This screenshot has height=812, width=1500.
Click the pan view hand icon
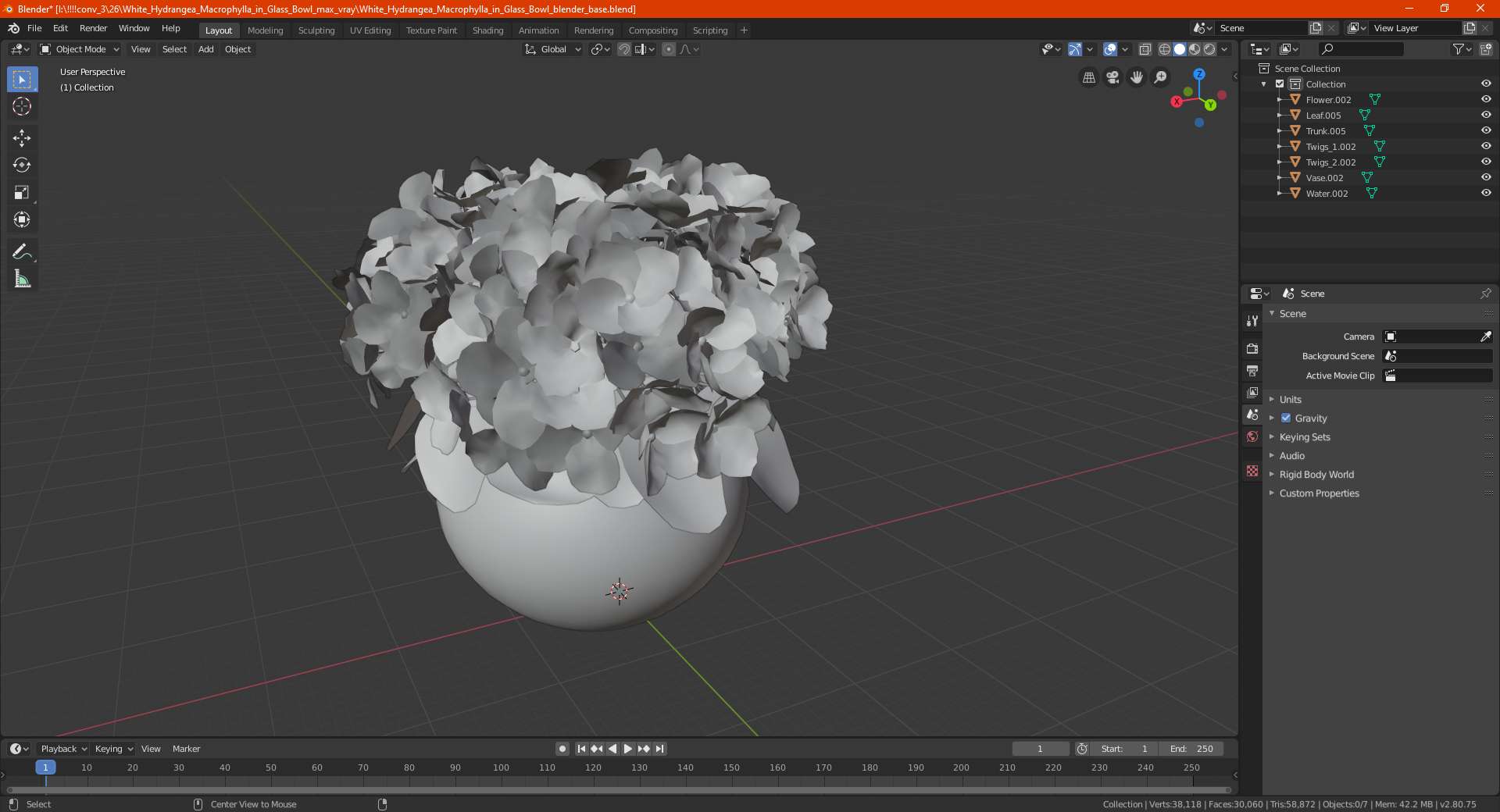[x=1137, y=77]
